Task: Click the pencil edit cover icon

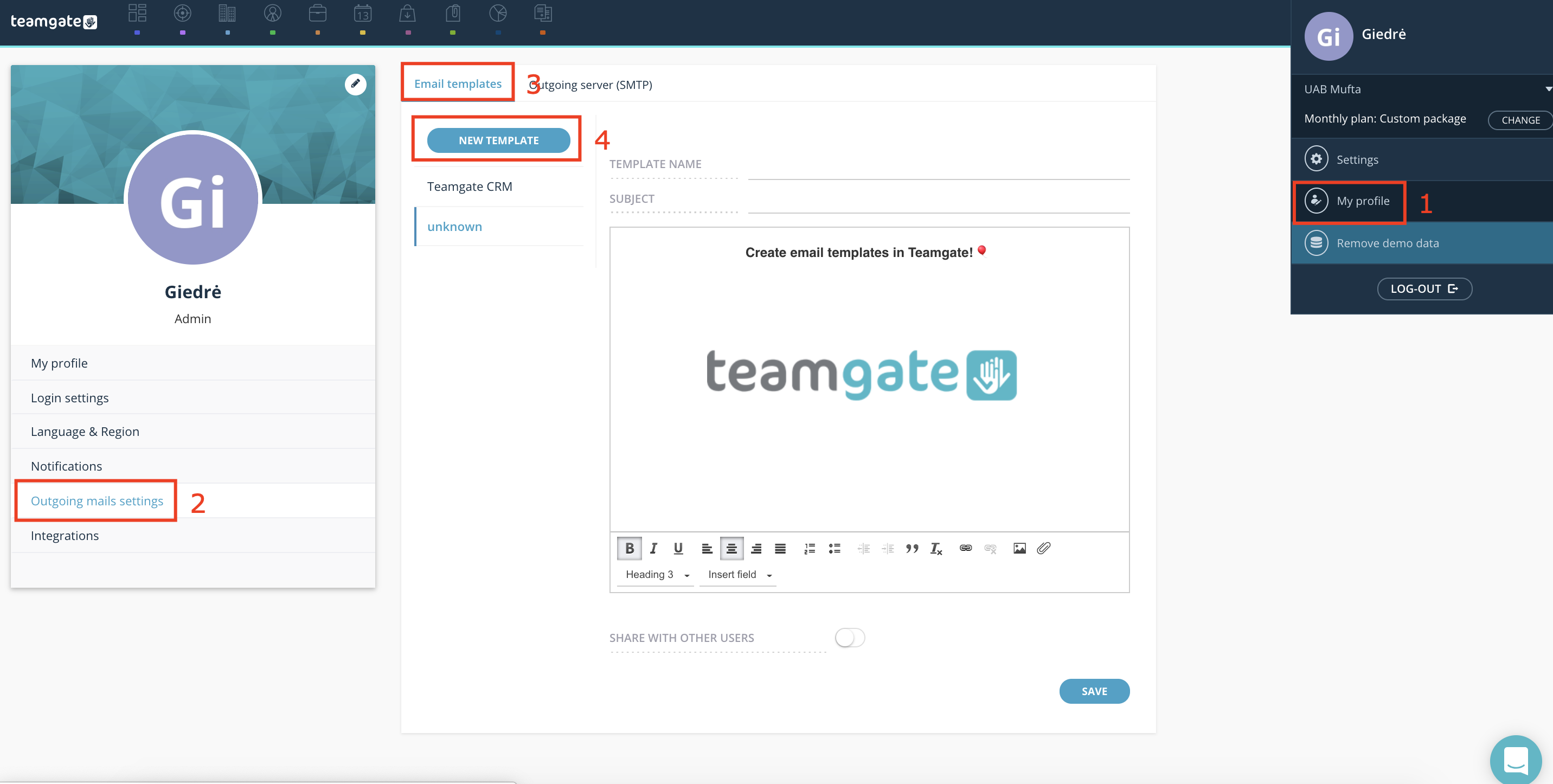Action: tap(355, 83)
